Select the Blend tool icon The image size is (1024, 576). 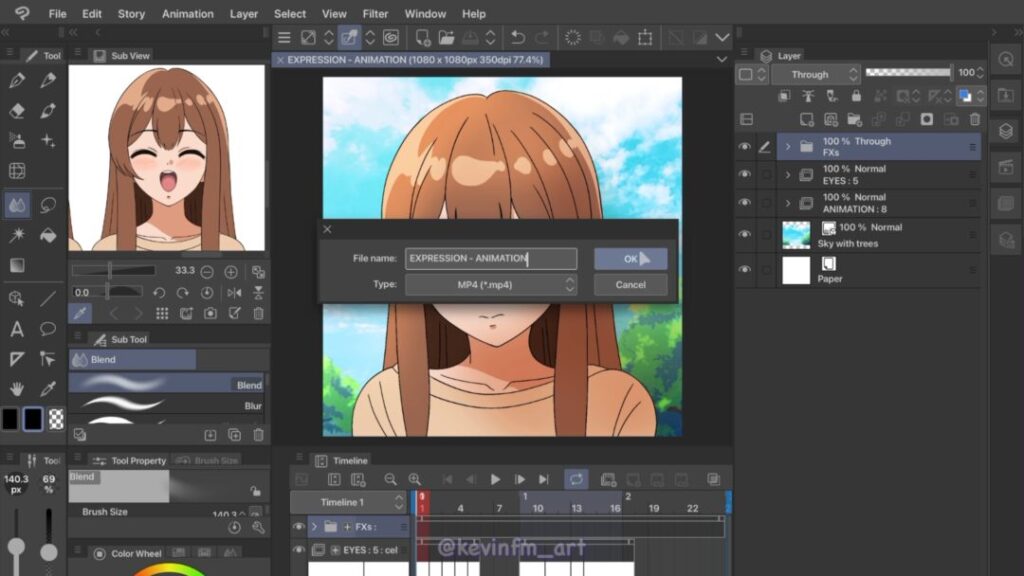point(17,205)
